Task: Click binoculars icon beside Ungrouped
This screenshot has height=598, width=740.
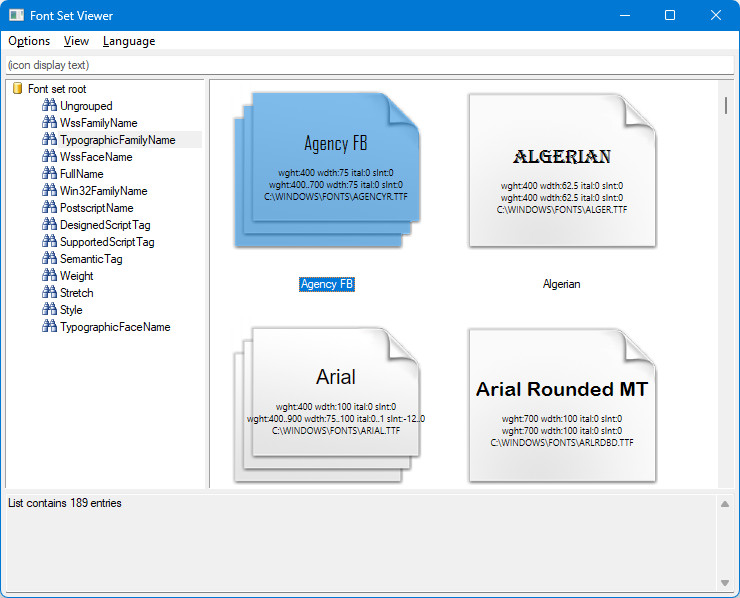Action: point(49,105)
